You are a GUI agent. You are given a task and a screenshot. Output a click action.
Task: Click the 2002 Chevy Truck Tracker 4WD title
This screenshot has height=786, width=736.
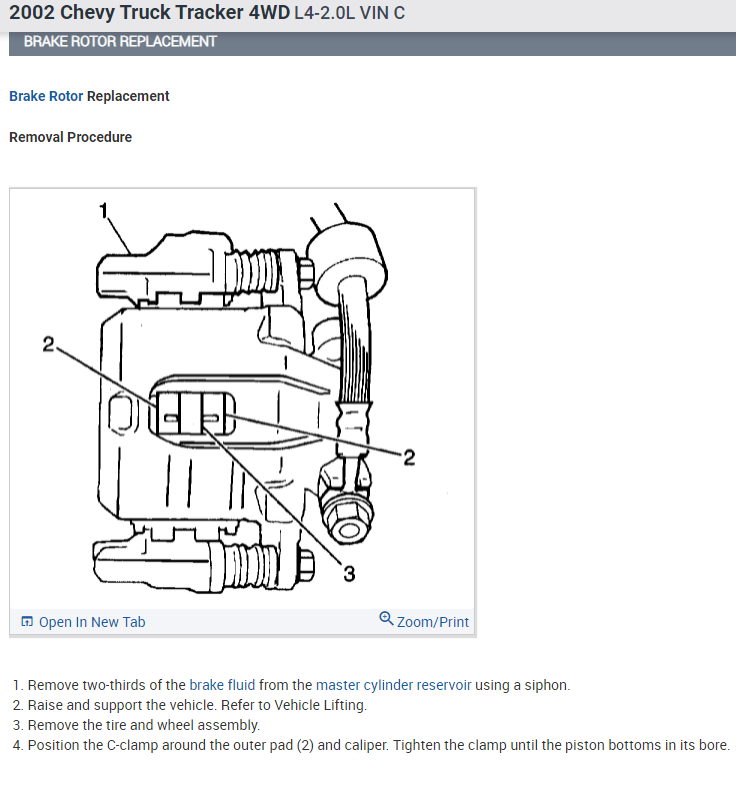click(149, 13)
